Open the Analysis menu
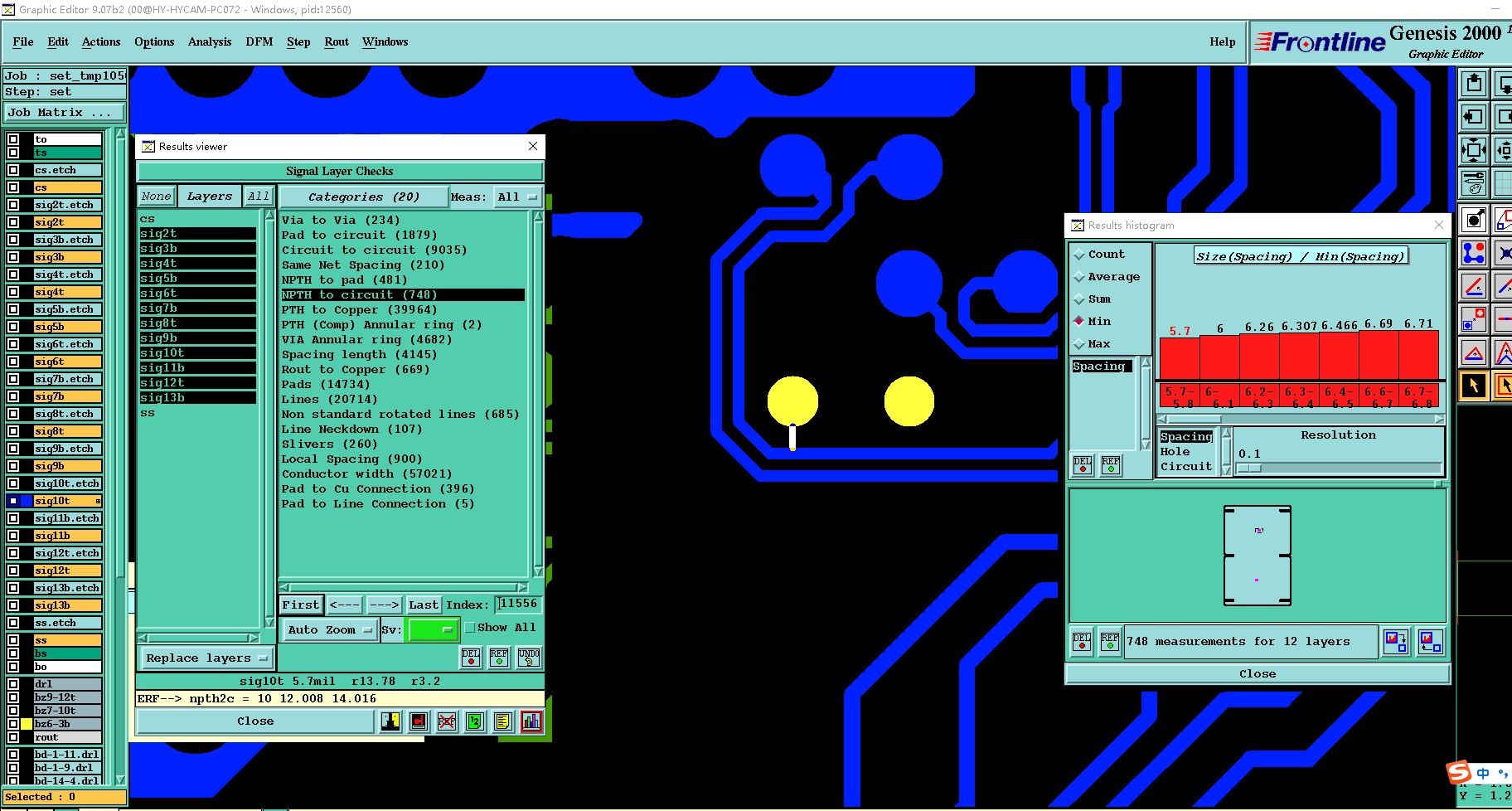This screenshot has height=811, width=1512. click(210, 42)
